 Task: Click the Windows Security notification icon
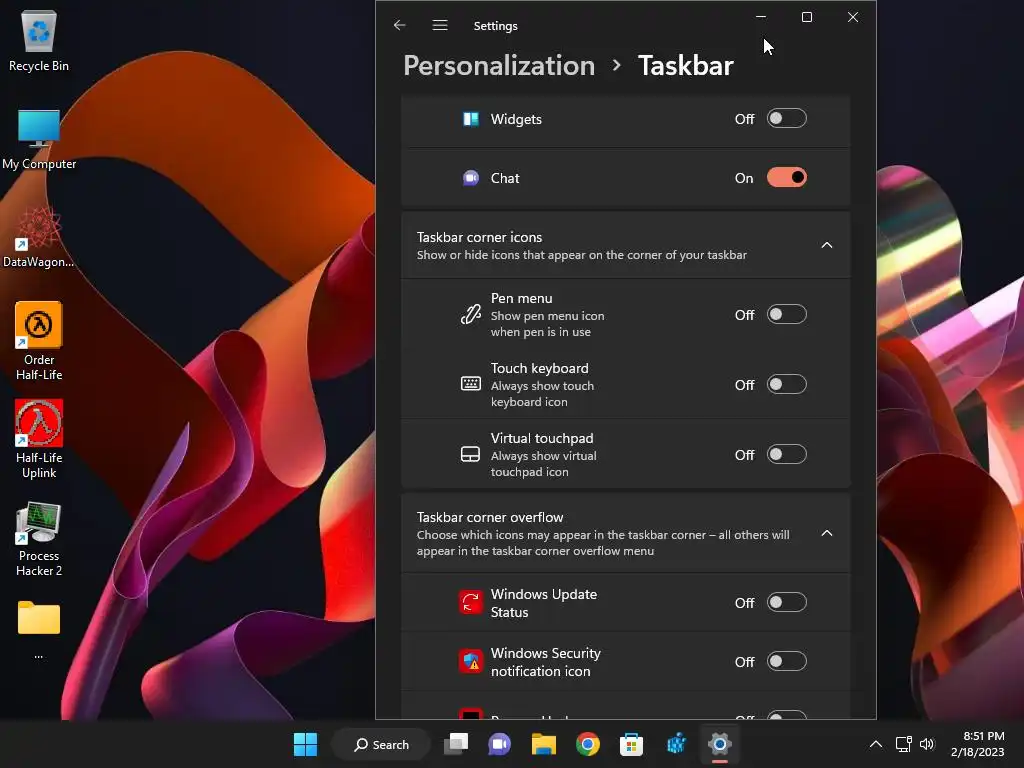471,662
